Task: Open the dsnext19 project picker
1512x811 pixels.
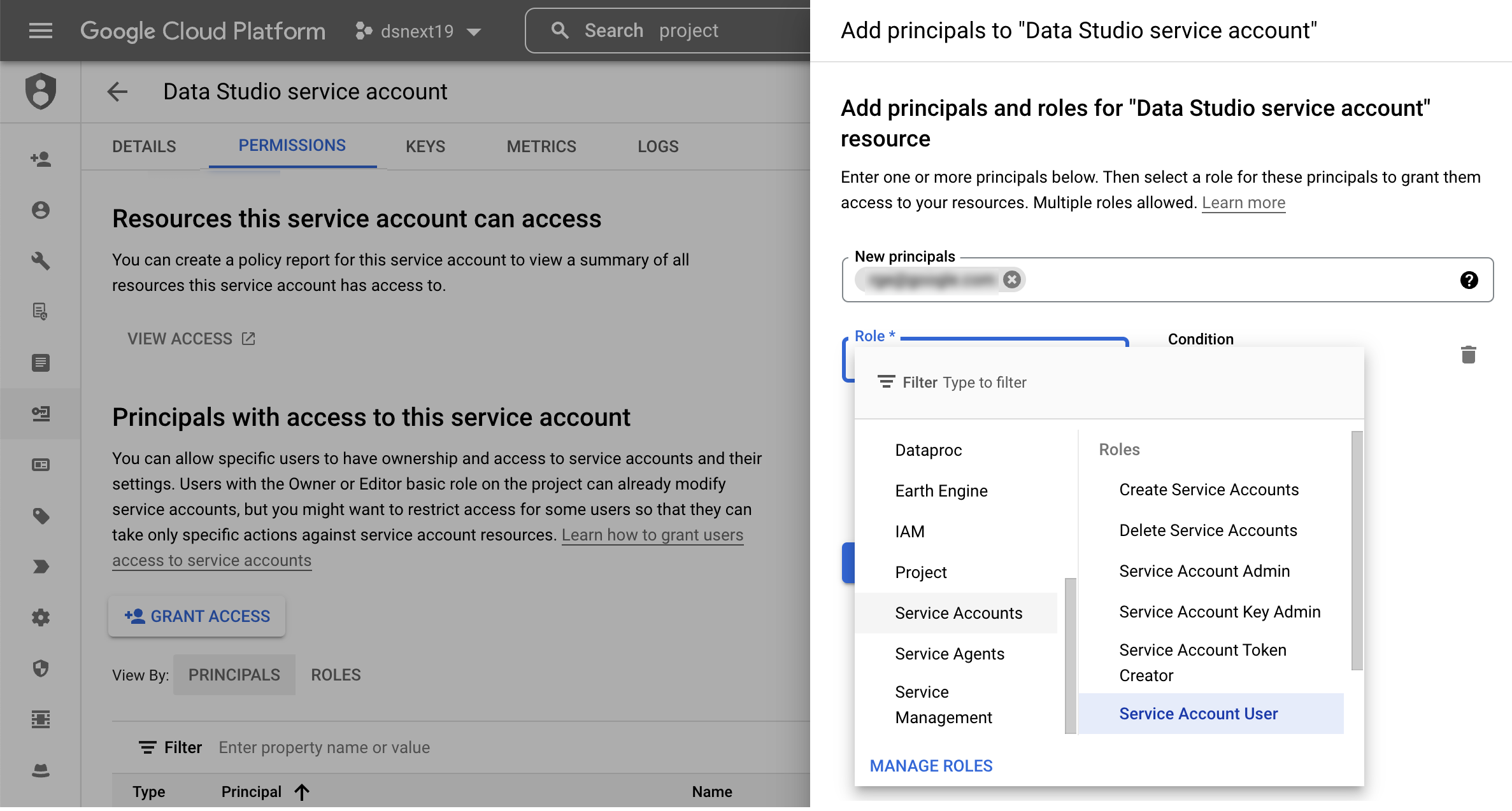Action: 418,31
